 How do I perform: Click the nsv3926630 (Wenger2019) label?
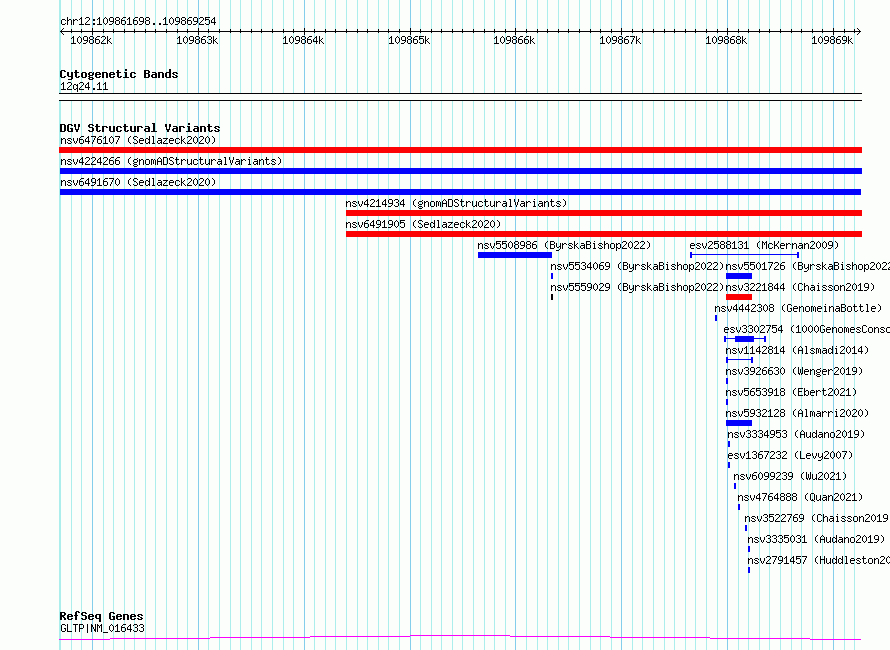[794, 371]
